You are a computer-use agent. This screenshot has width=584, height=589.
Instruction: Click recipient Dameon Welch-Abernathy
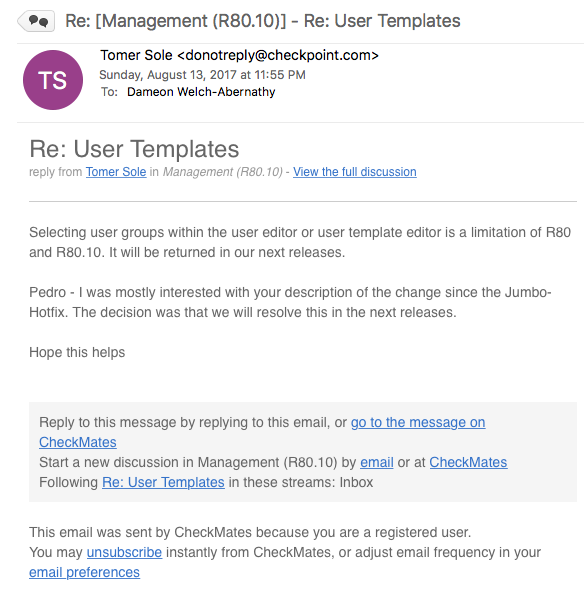pos(201,92)
